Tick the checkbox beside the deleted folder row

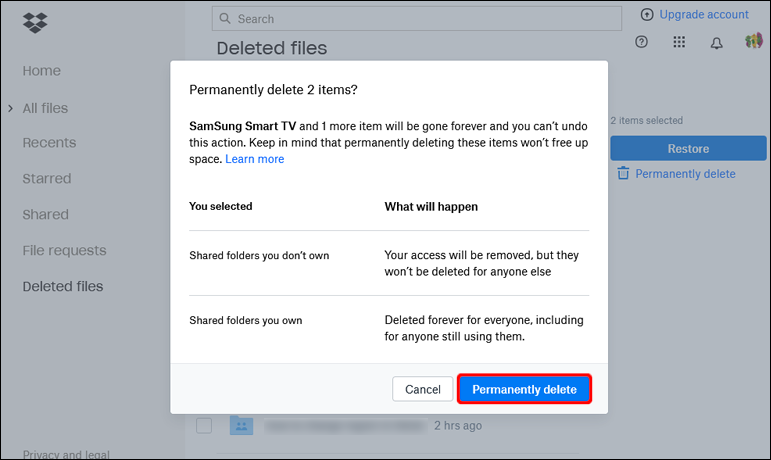pos(204,425)
